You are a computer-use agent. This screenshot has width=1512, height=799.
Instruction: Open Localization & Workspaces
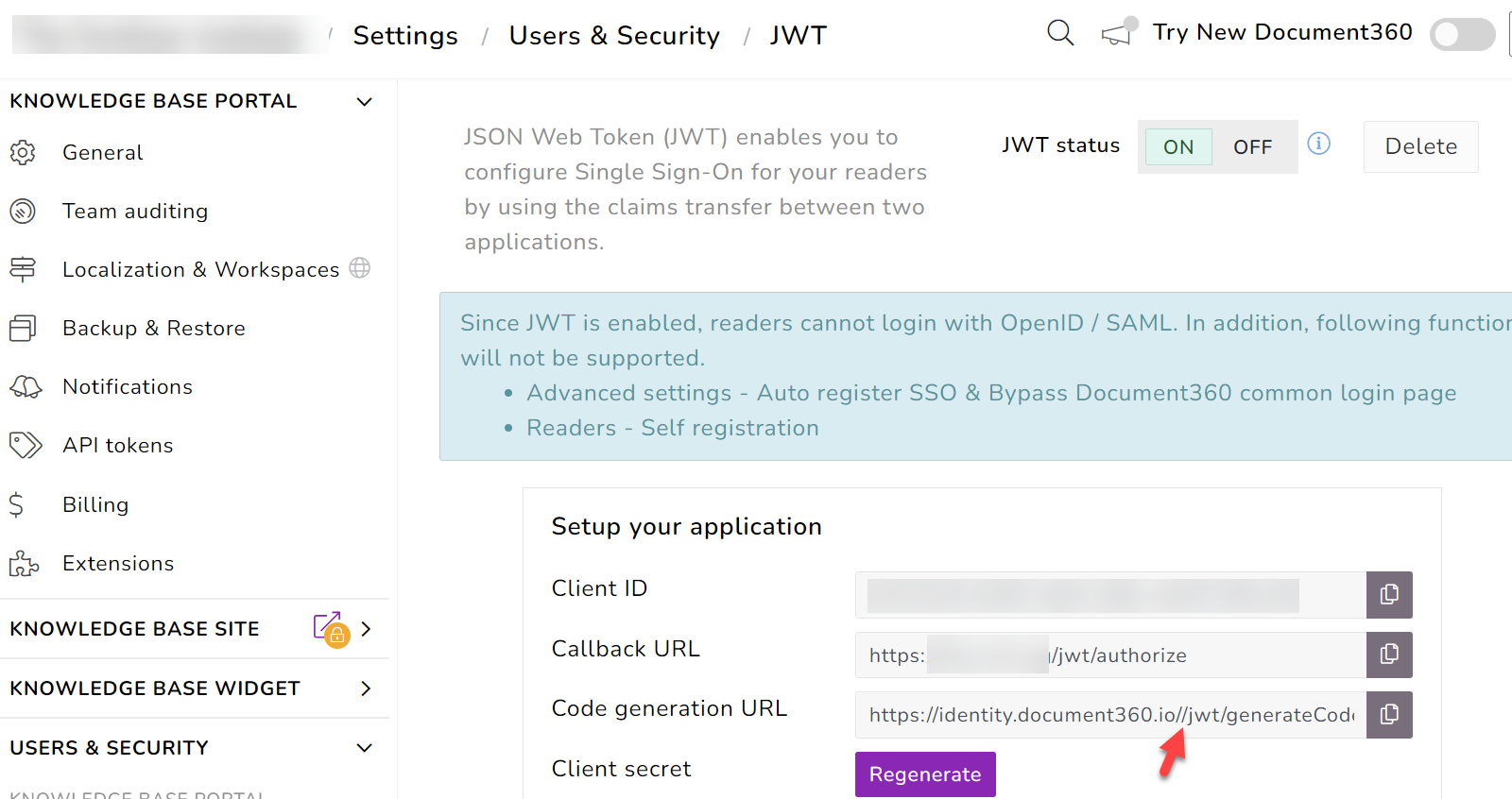coord(200,269)
